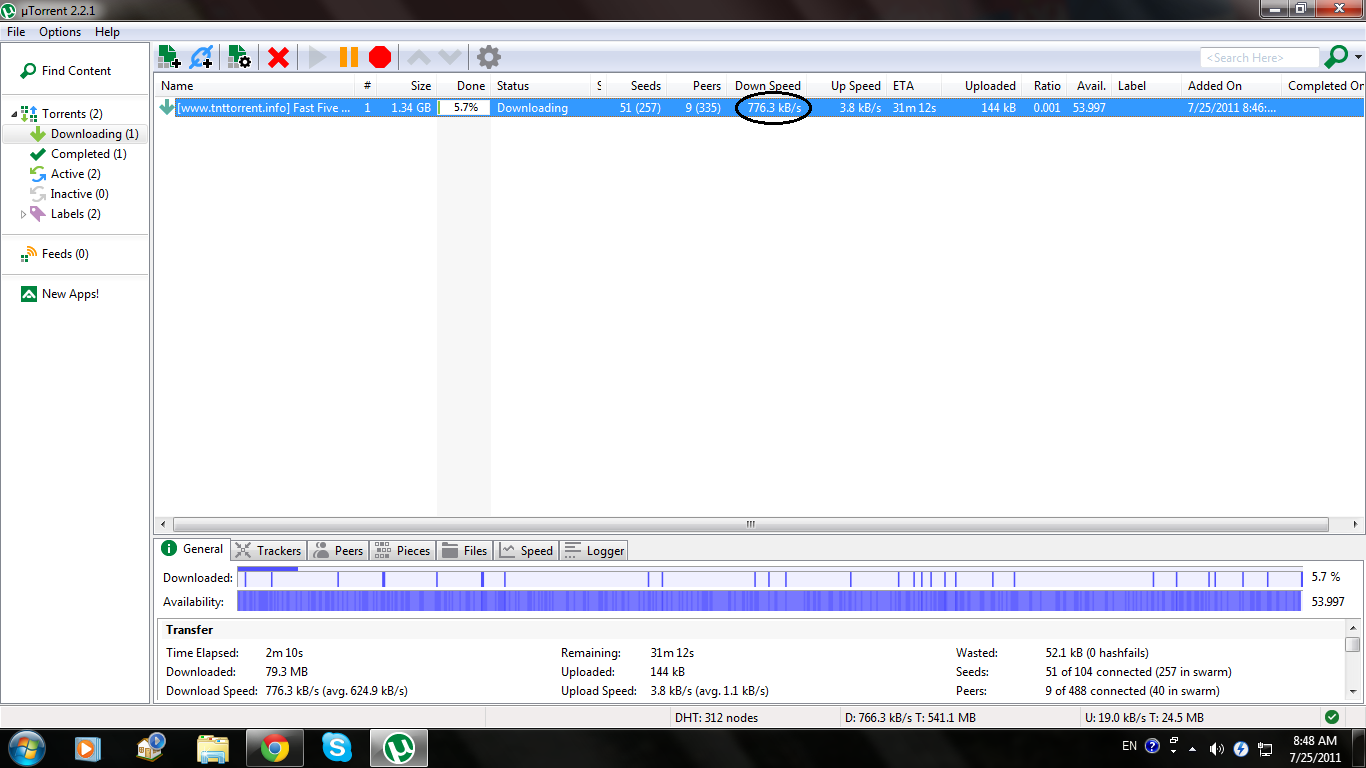Switch to the Logger tab
This screenshot has height=768, width=1366.
point(594,551)
